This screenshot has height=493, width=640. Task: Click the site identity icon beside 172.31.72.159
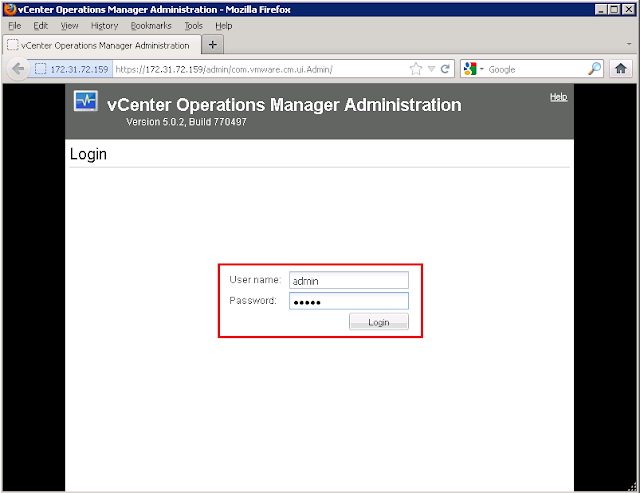(x=40, y=69)
